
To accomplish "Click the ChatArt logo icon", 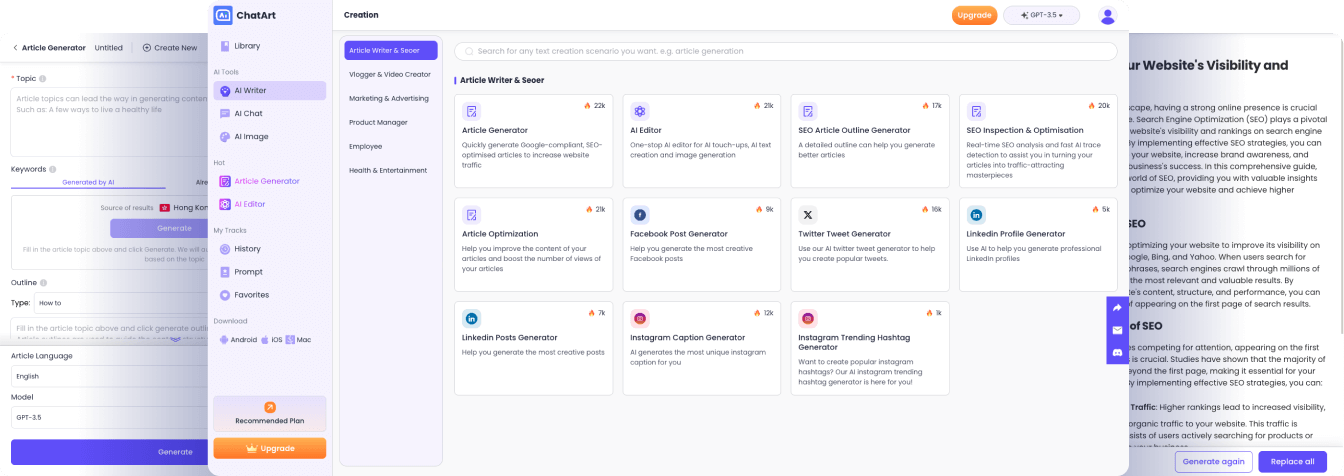I will click(x=223, y=15).
